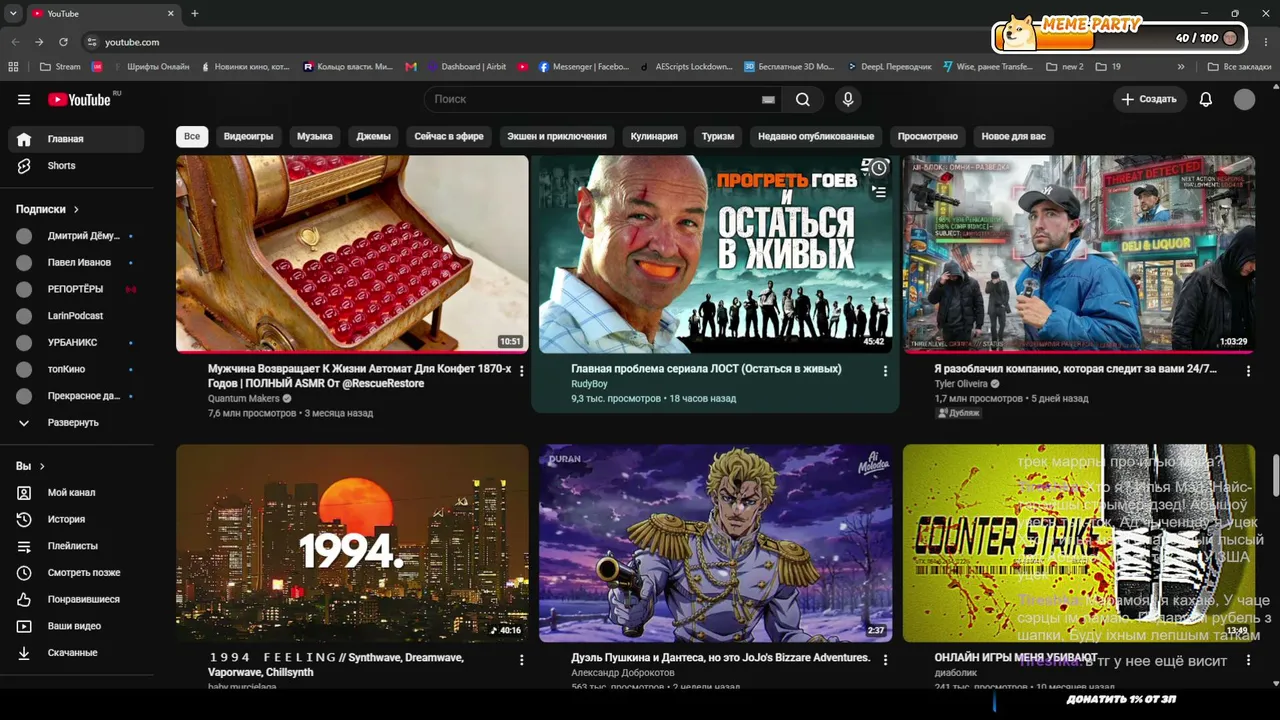Image resolution: width=1280 pixels, height=720 pixels.
Task: Filter feed by Джемы
Action: [x=374, y=136]
